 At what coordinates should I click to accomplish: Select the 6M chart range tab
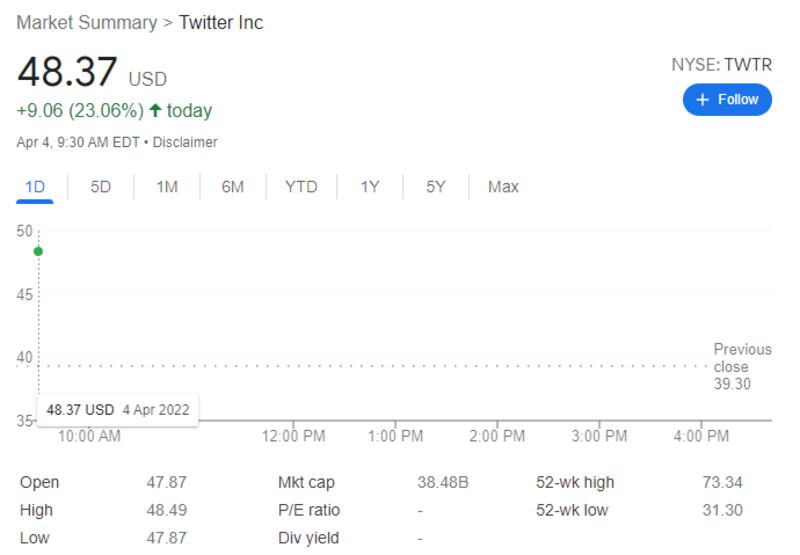coord(233,187)
